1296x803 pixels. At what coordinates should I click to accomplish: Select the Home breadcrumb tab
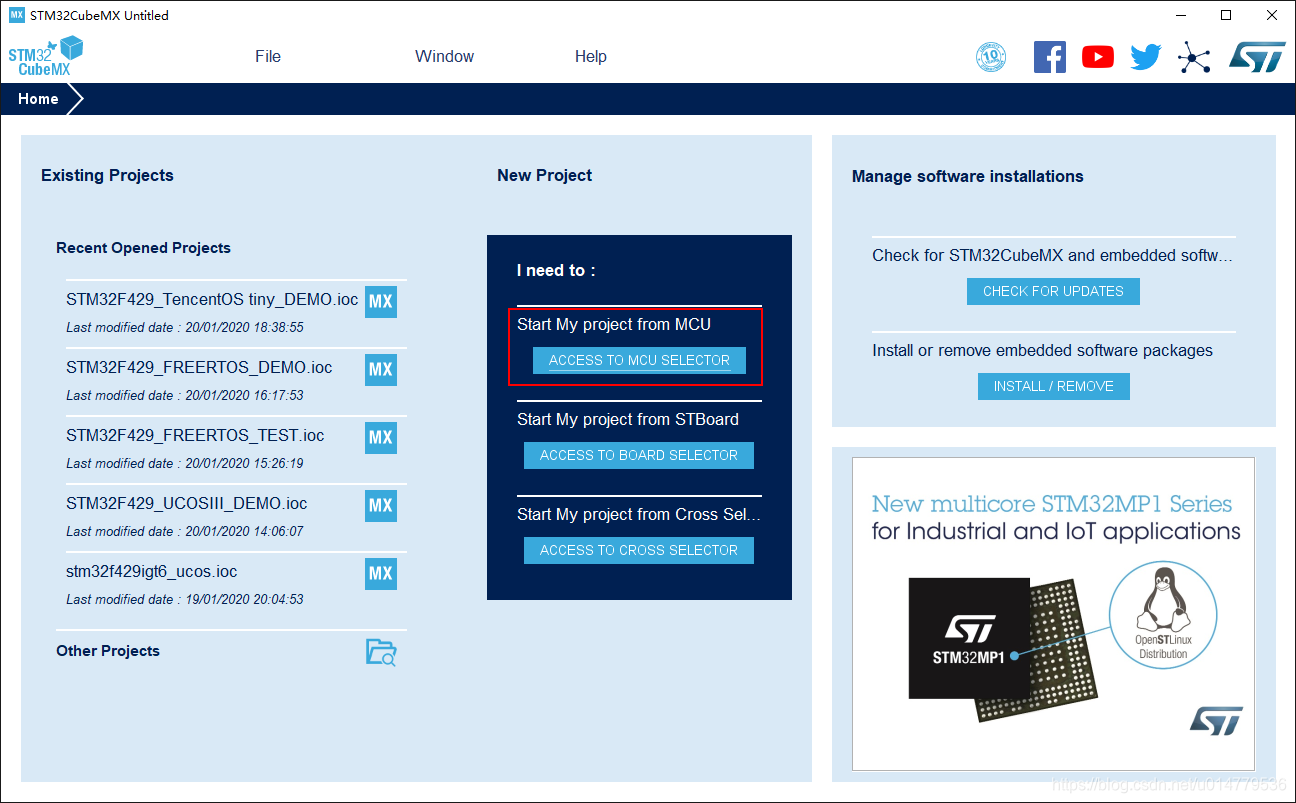[38, 99]
